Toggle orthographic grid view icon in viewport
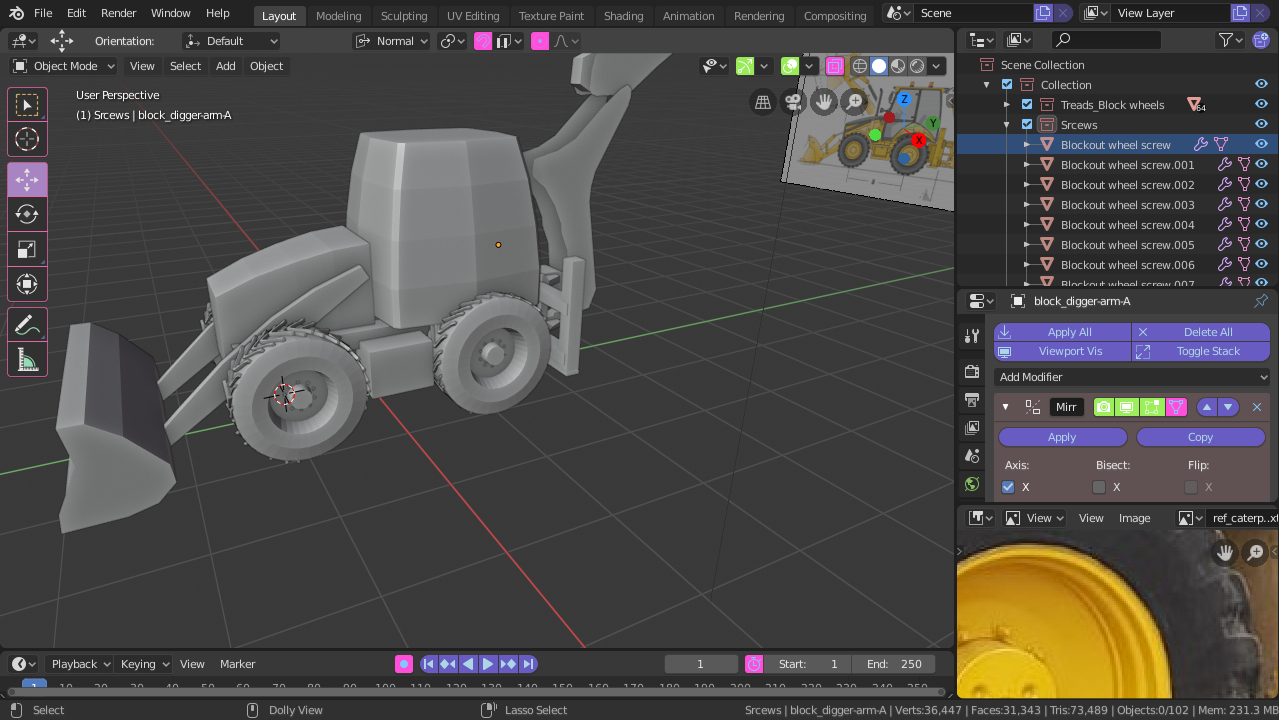The width and height of the screenshot is (1279, 720). [763, 102]
